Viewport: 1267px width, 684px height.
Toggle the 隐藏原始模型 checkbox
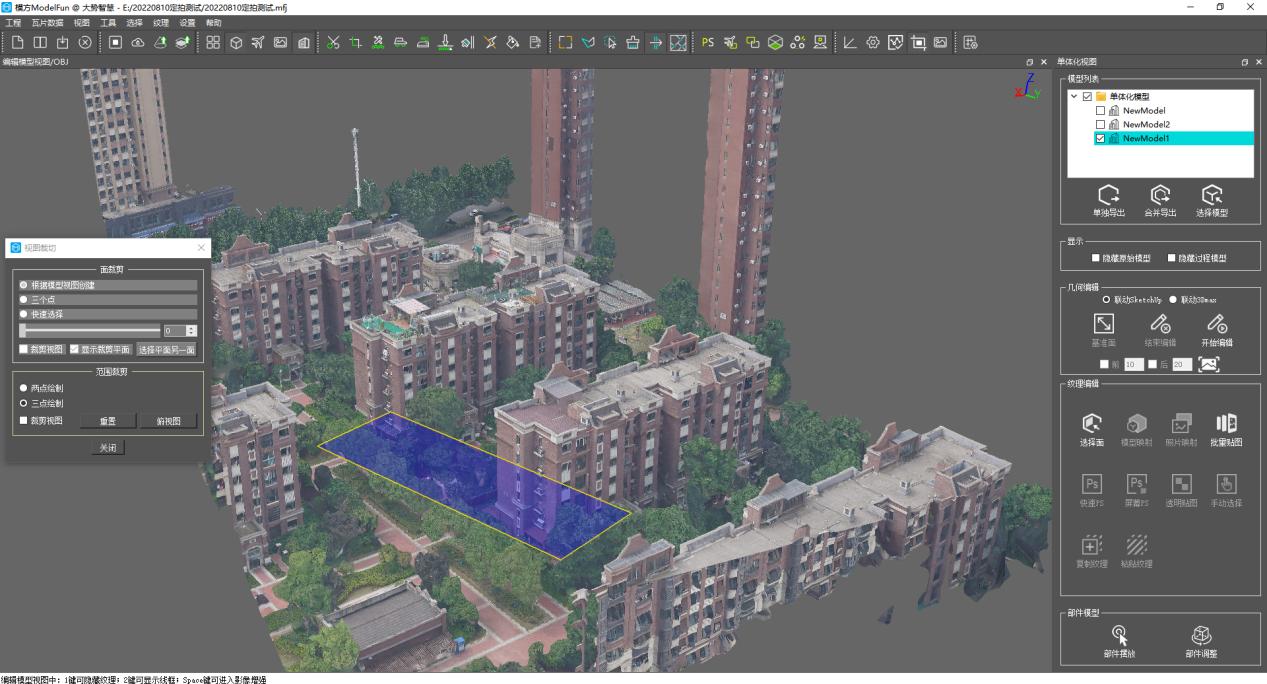pos(1096,258)
